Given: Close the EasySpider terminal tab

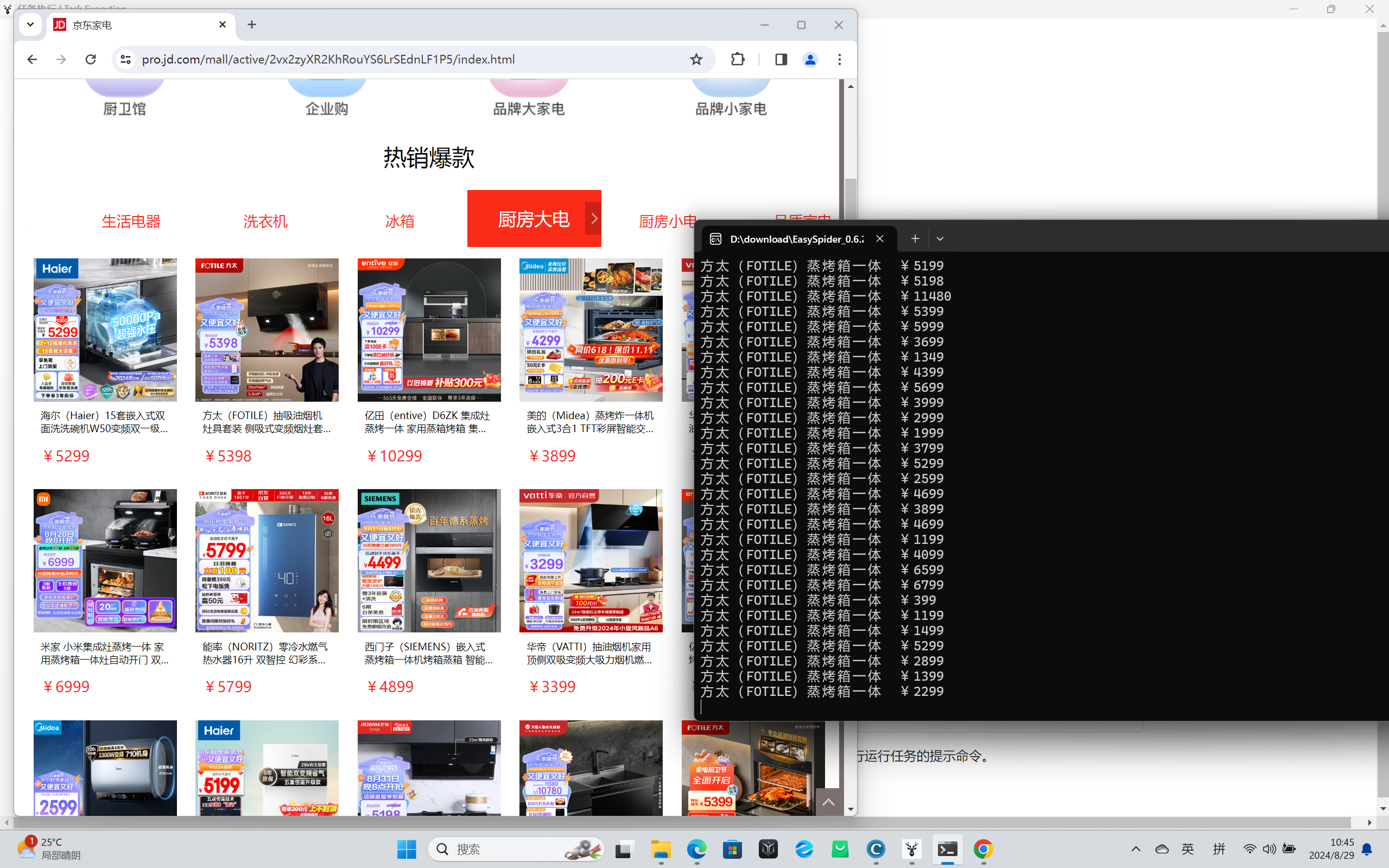Looking at the screenshot, I should [x=879, y=238].
